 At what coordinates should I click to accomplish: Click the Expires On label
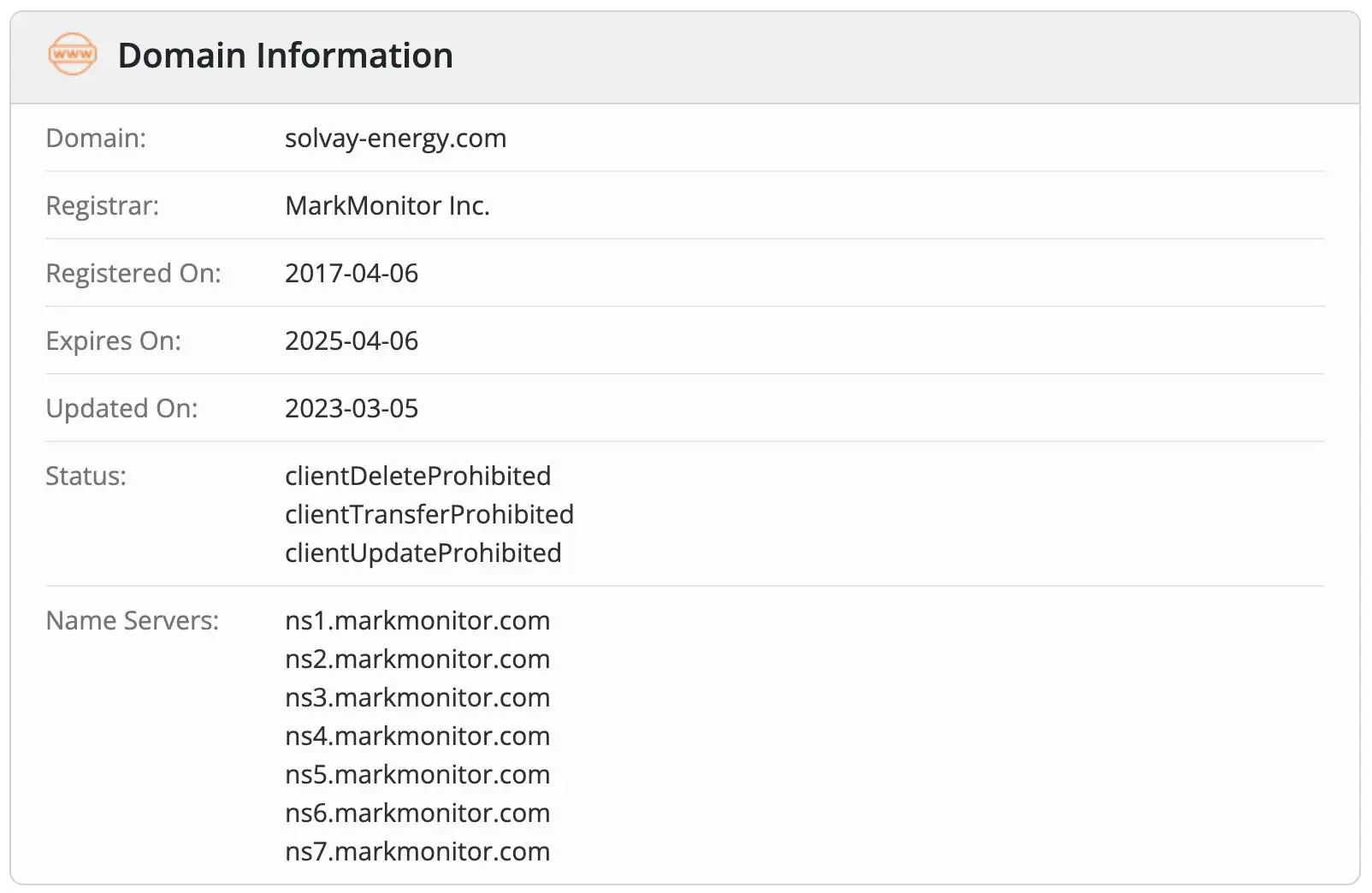pyautogui.click(x=113, y=340)
